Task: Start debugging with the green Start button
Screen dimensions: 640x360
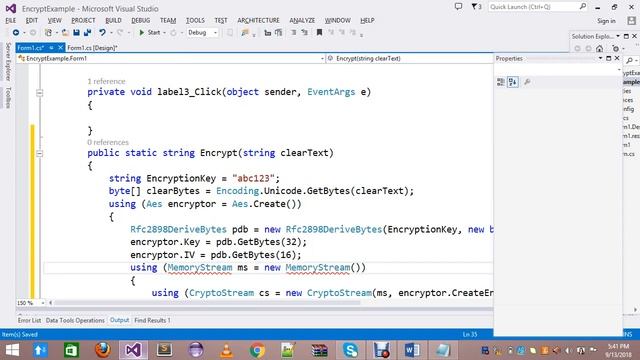Action: coord(149,33)
